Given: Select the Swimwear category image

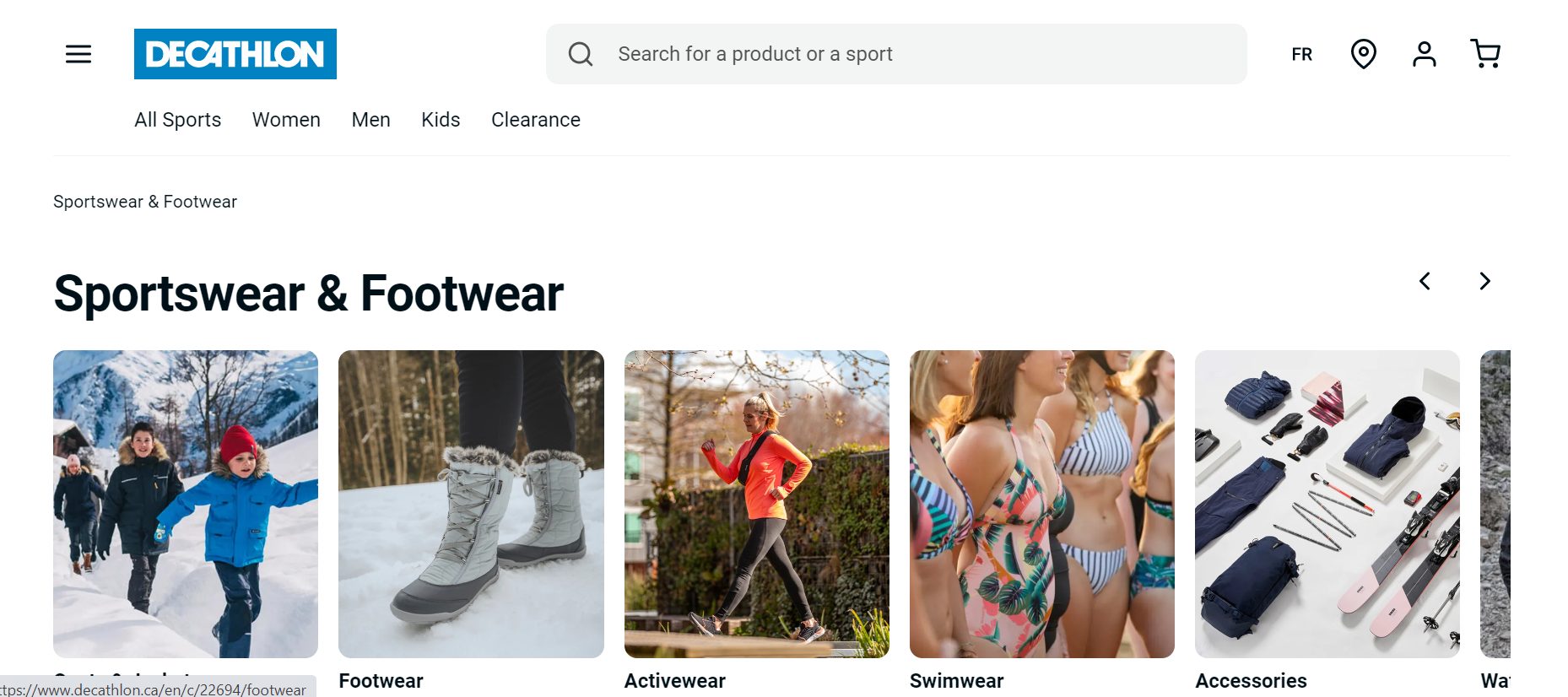Looking at the screenshot, I should pos(1041,504).
